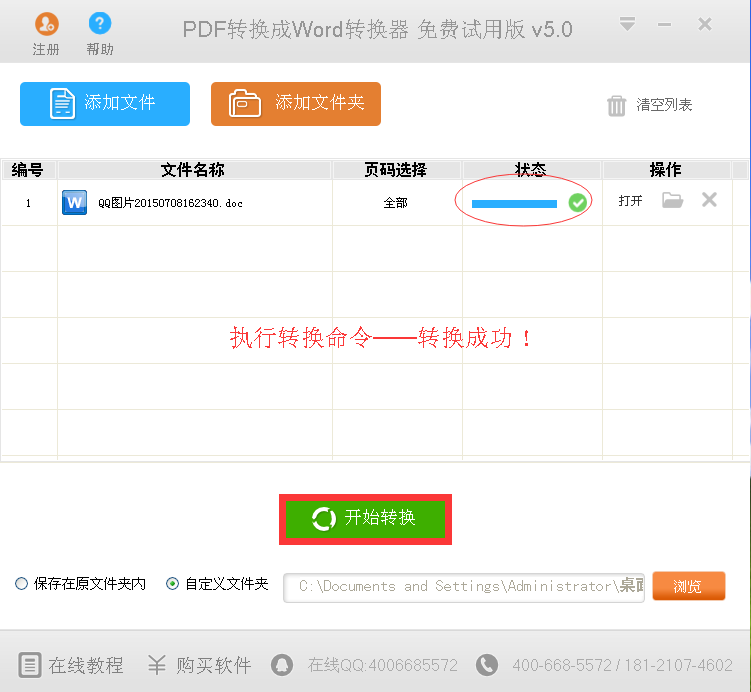Select 自定义文件夹 radio button
751x692 pixels.
[172, 584]
